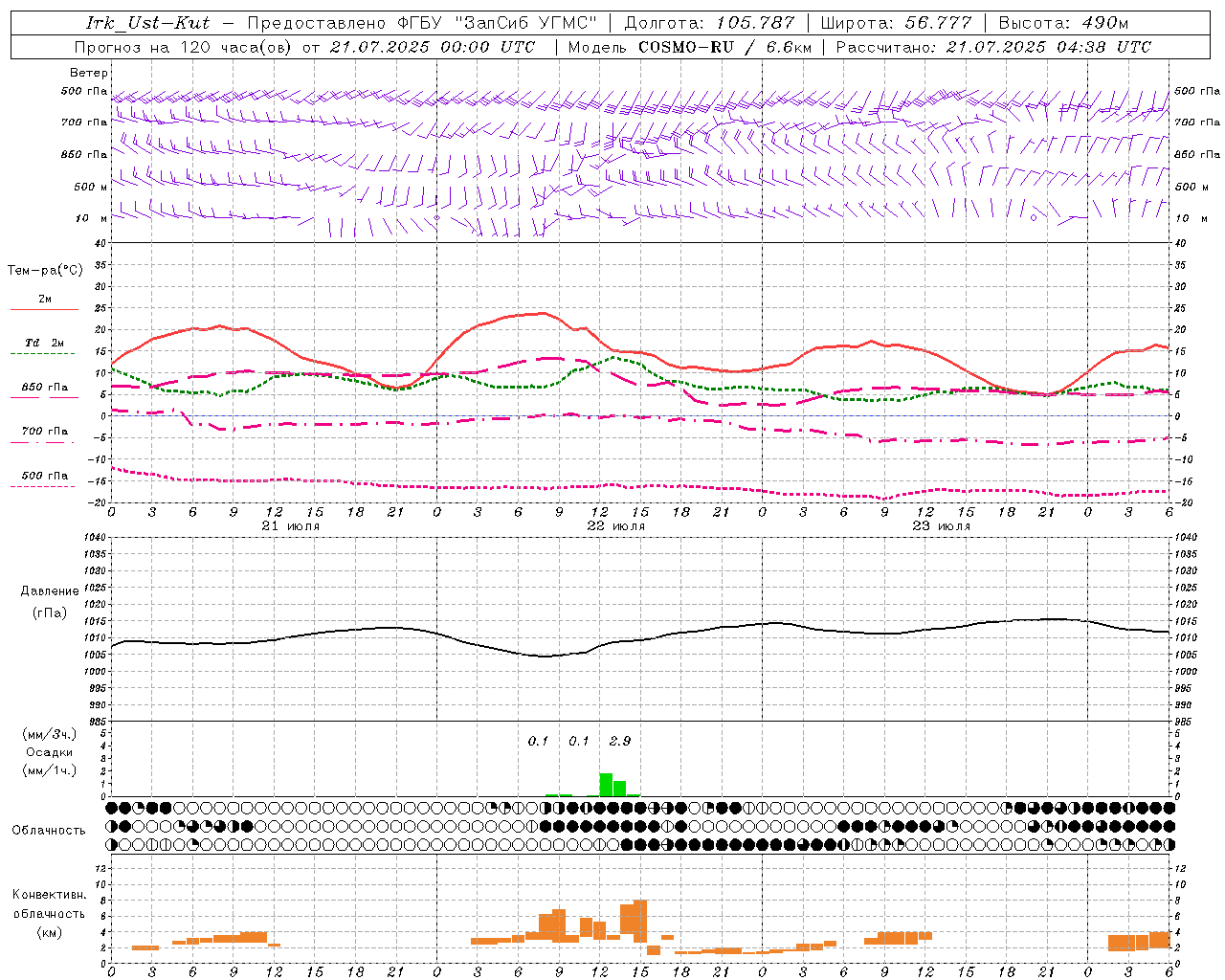The width and height of the screenshot is (1225, 980).
Task: Click the Ветер panel label
Action: 89,73
